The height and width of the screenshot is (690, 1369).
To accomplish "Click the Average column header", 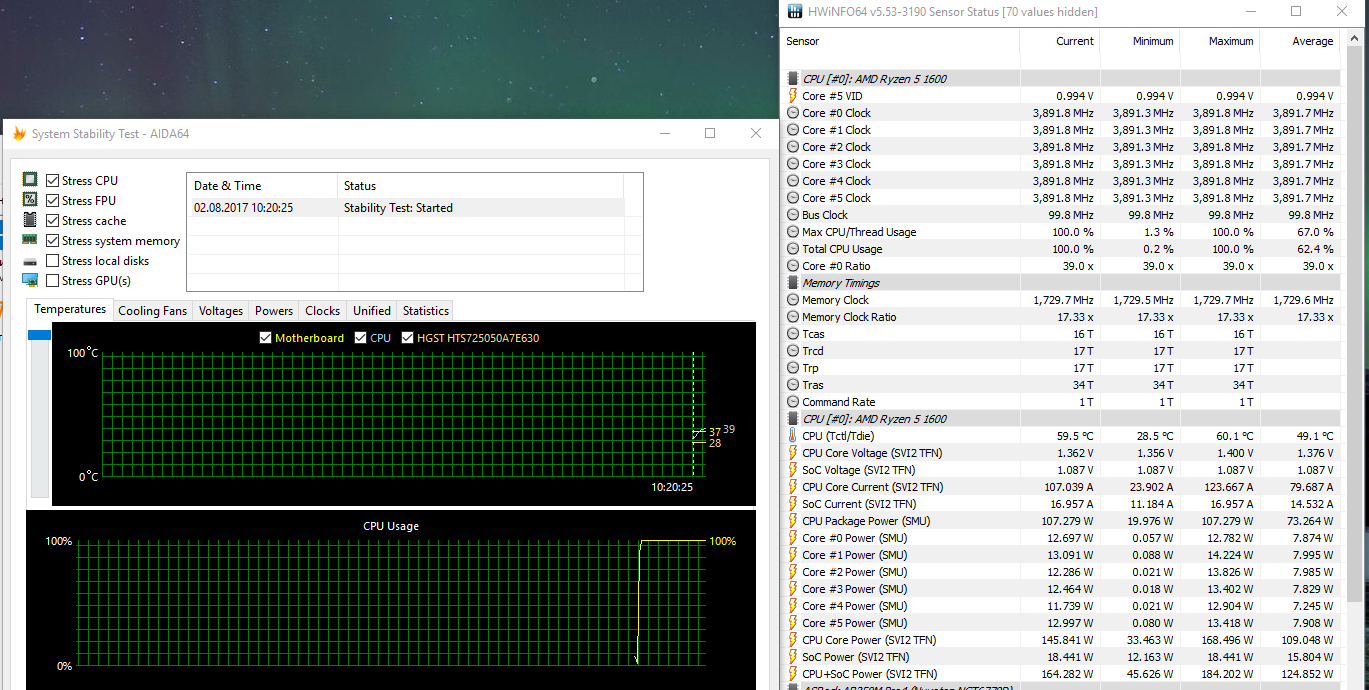I will click(1299, 41).
